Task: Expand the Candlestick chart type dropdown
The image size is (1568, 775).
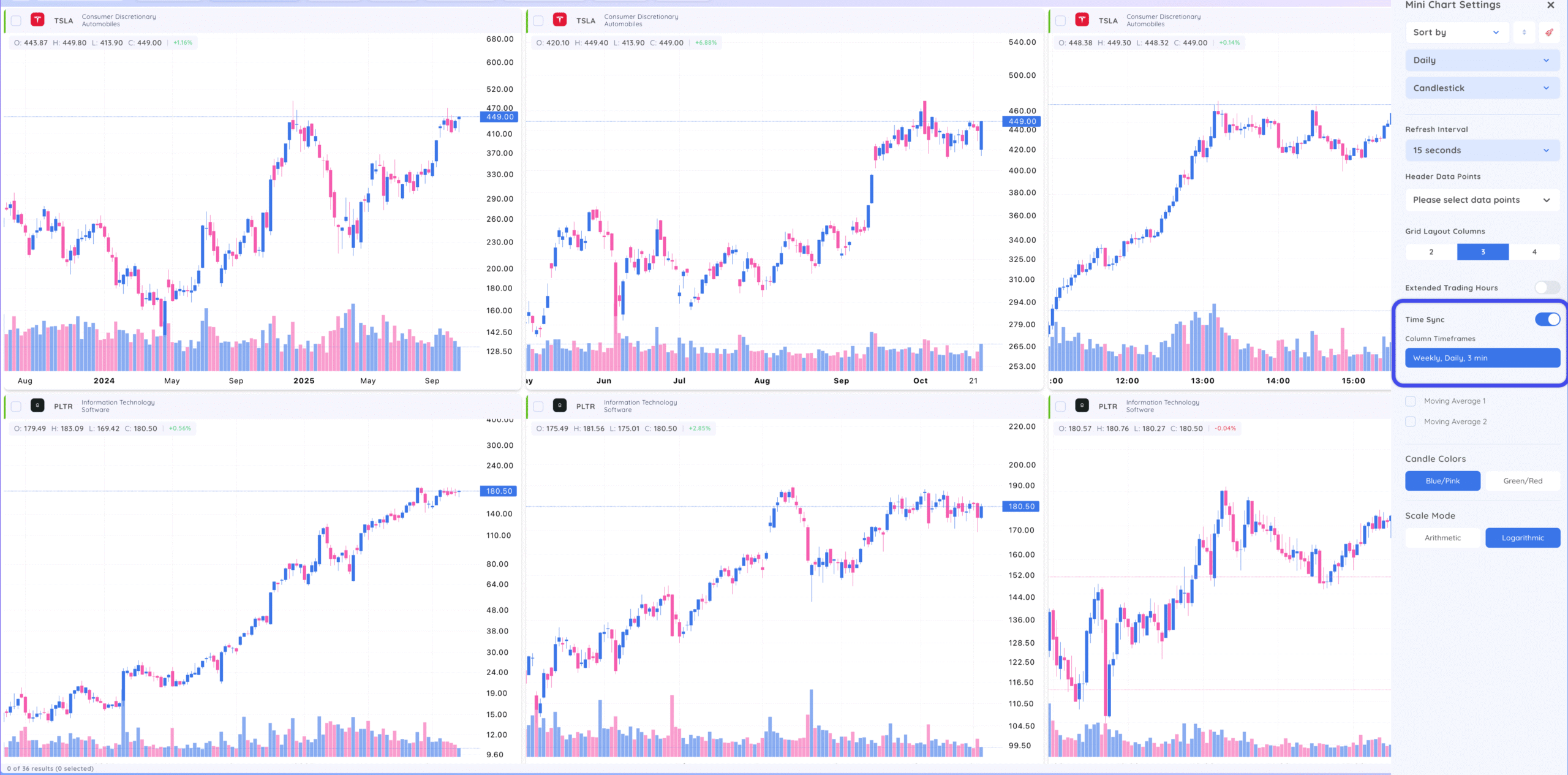Action: (x=1482, y=88)
